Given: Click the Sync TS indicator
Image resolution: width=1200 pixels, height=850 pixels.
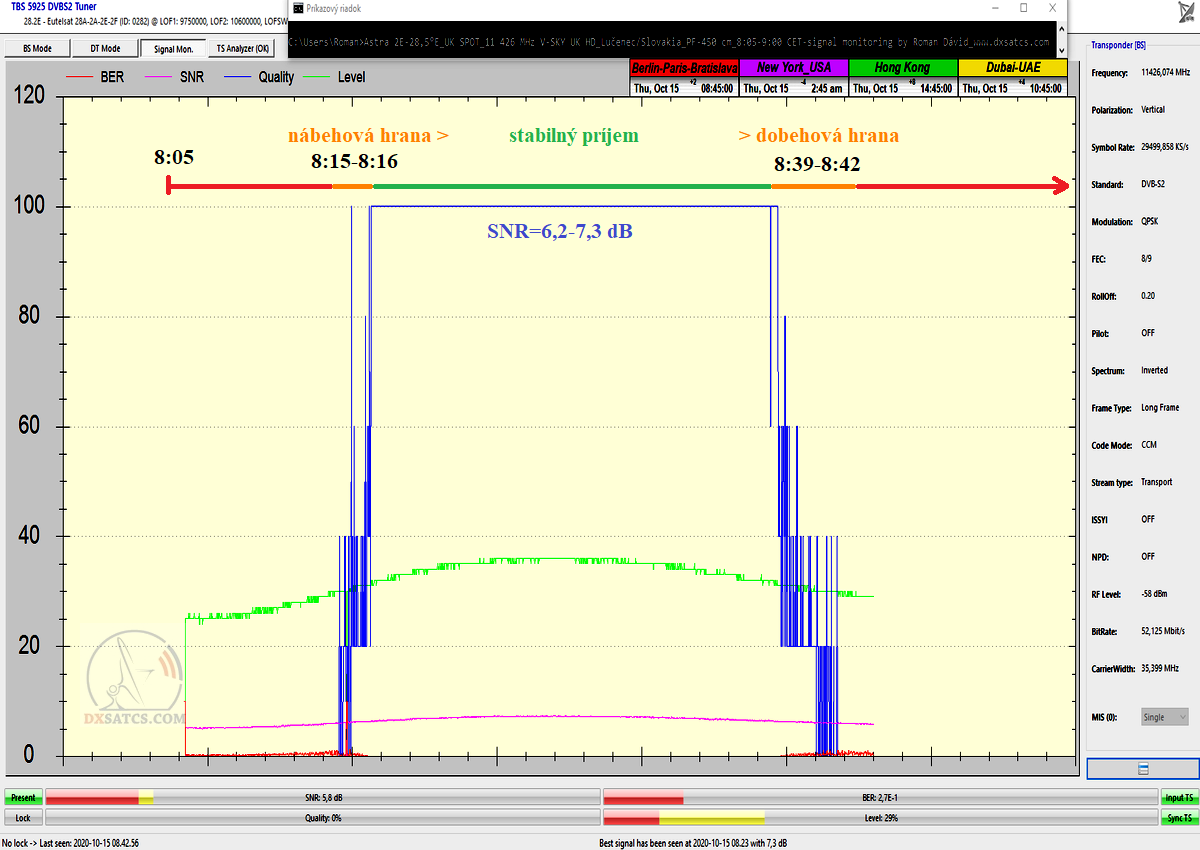Looking at the screenshot, I should click(1176, 818).
